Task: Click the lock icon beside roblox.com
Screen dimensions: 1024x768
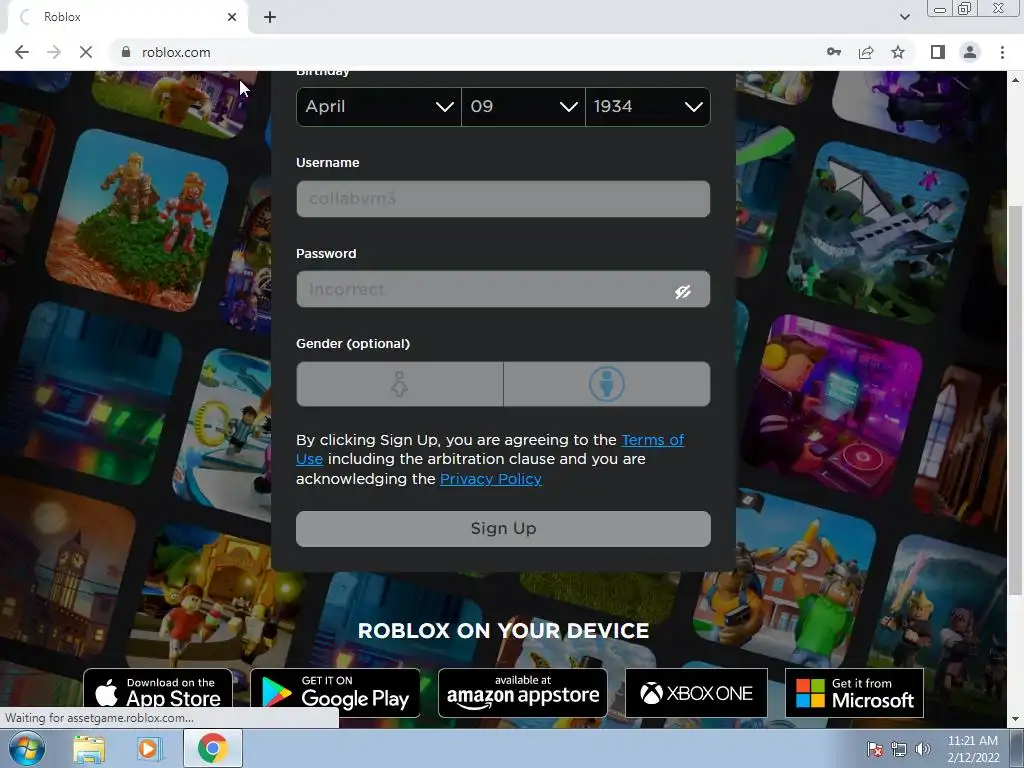Action: coord(126,52)
